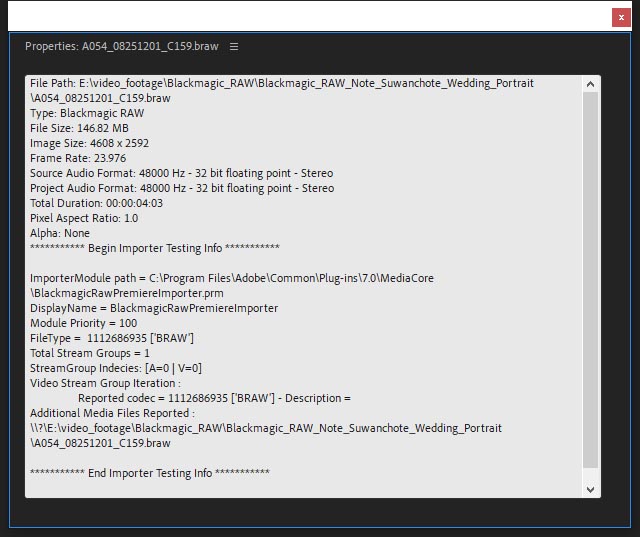Viewport: 640px width, 537px height.
Task: Click the 'Video Stream Group Iteration' line
Action: click(105, 383)
